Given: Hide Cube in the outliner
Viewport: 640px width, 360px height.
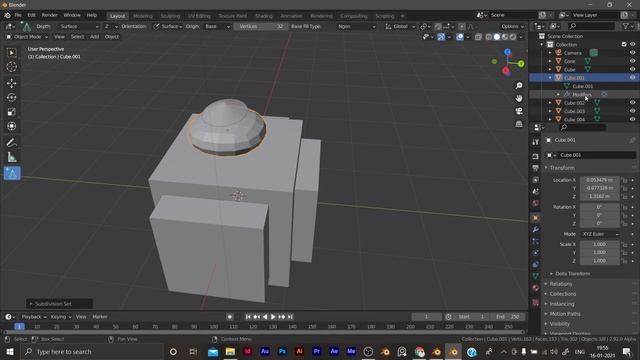Looking at the screenshot, I should tap(632, 69).
